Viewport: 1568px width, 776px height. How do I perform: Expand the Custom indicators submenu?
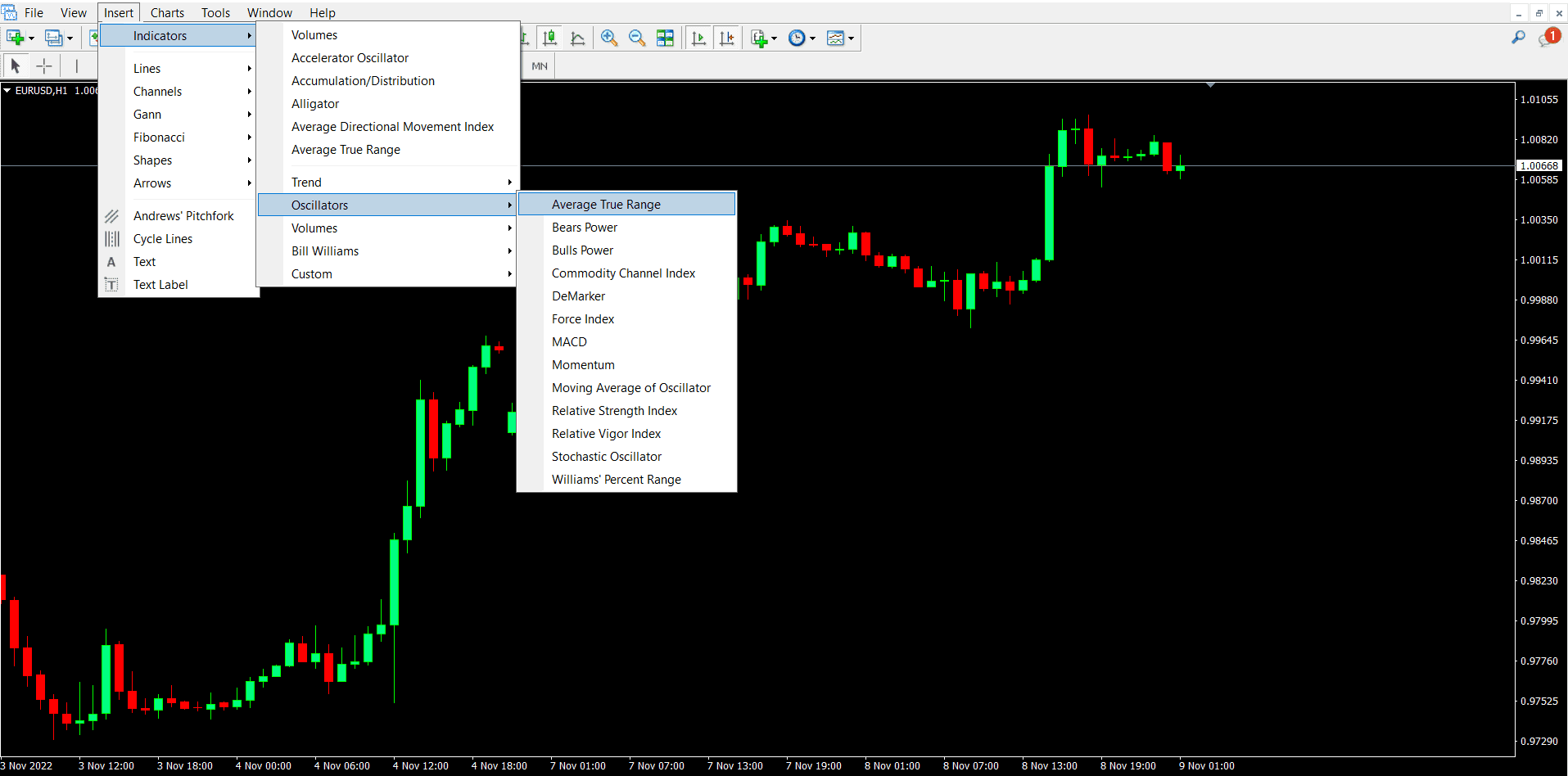[388, 273]
